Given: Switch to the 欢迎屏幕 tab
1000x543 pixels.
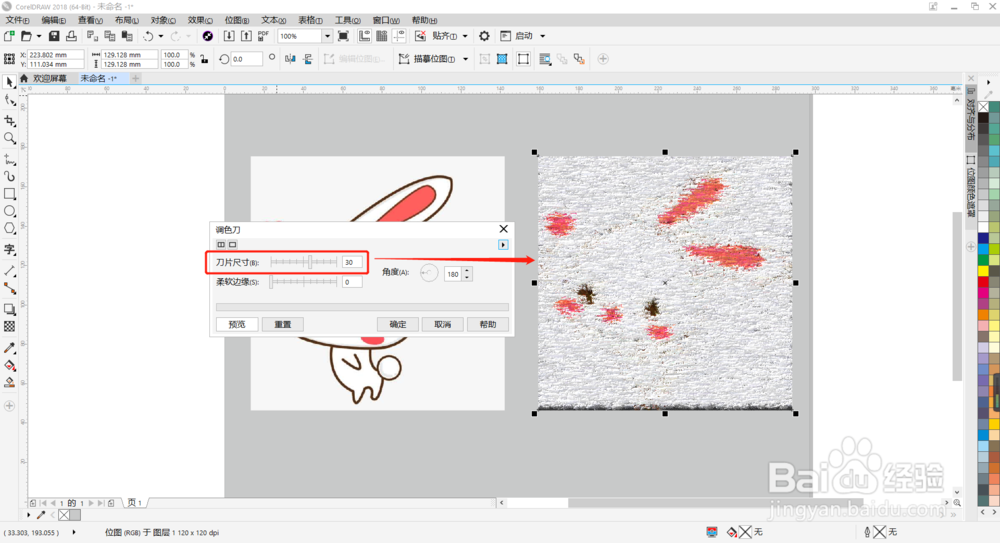Looking at the screenshot, I should click(50, 78).
